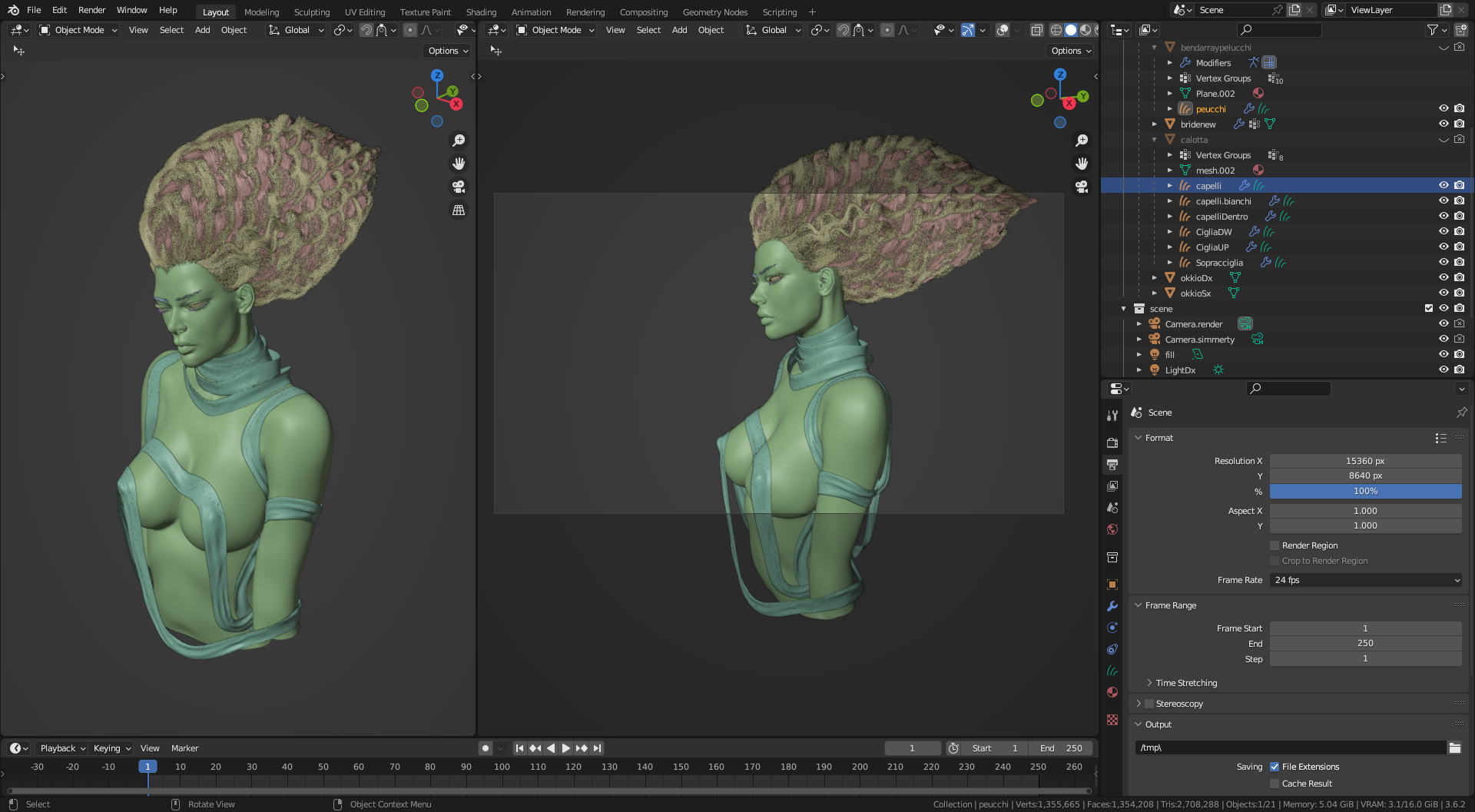
Task: Collapse the Format panel
Action: 1139,438
